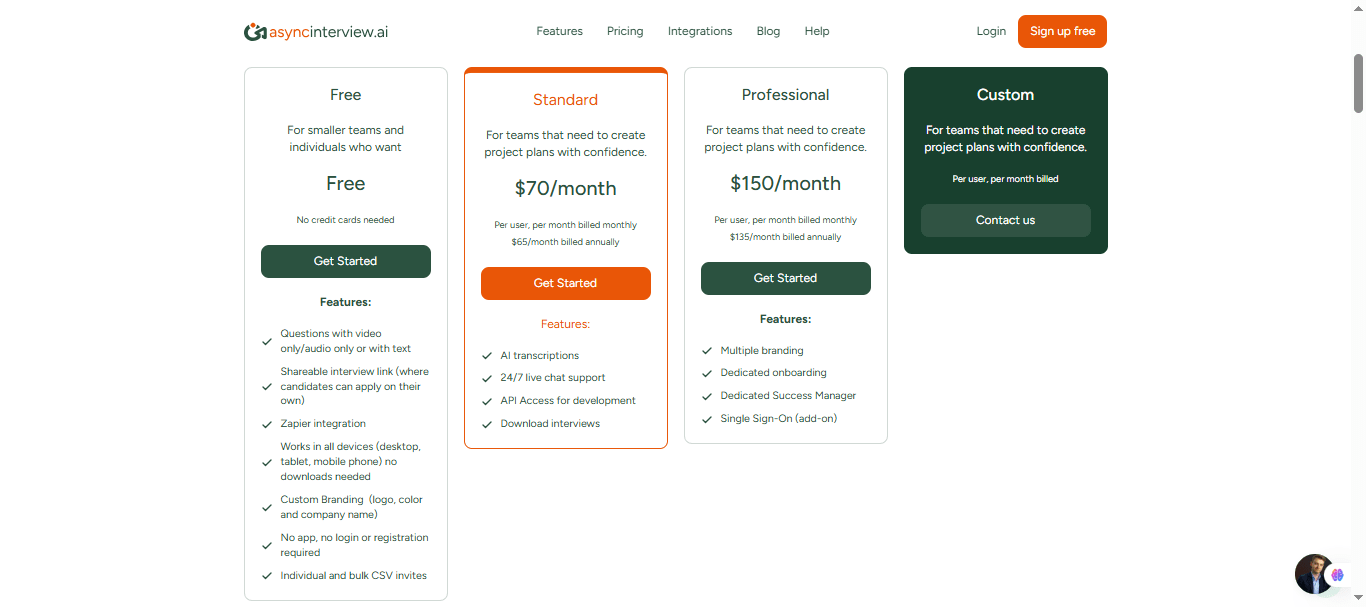Visit the Blog section
The height and width of the screenshot is (607, 1366).
click(x=768, y=31)
